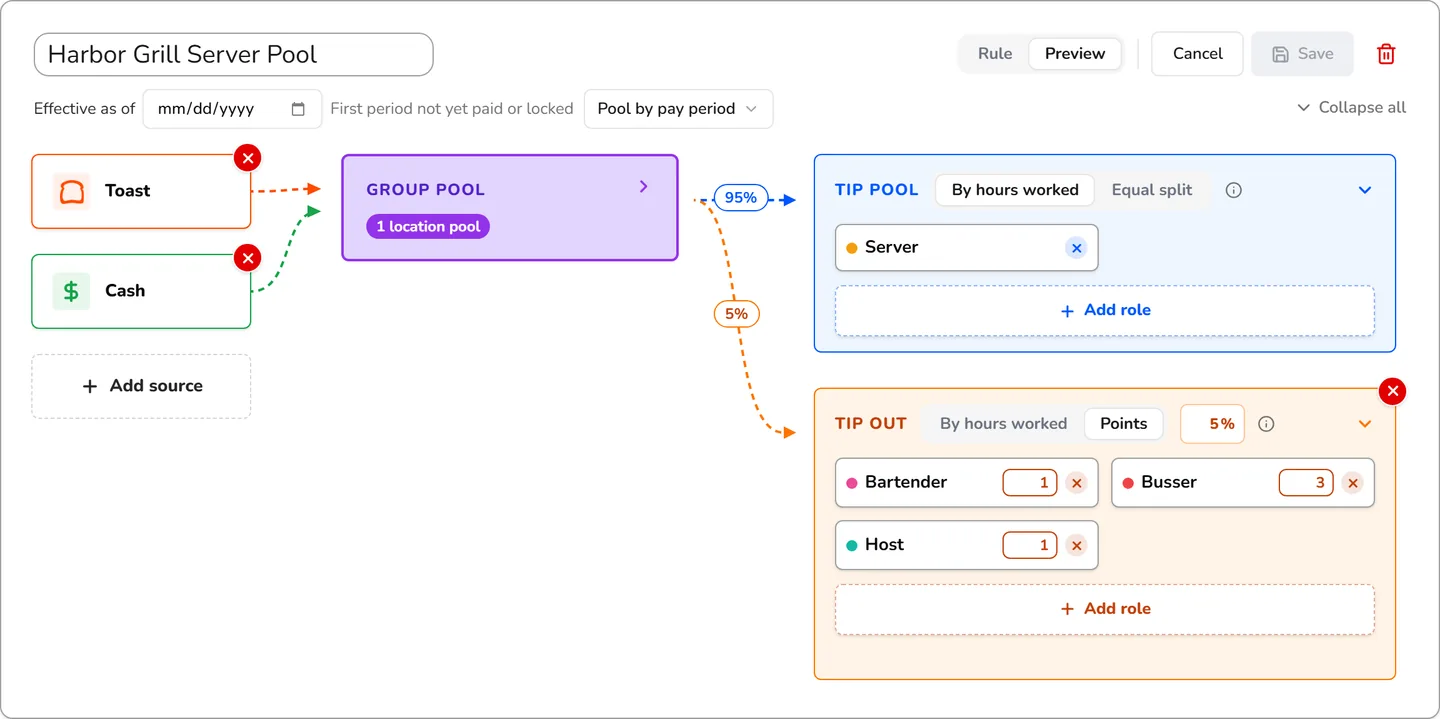1440x719 pixels.
Task: Click the TIP POOL heading
Action: (876, 190)
